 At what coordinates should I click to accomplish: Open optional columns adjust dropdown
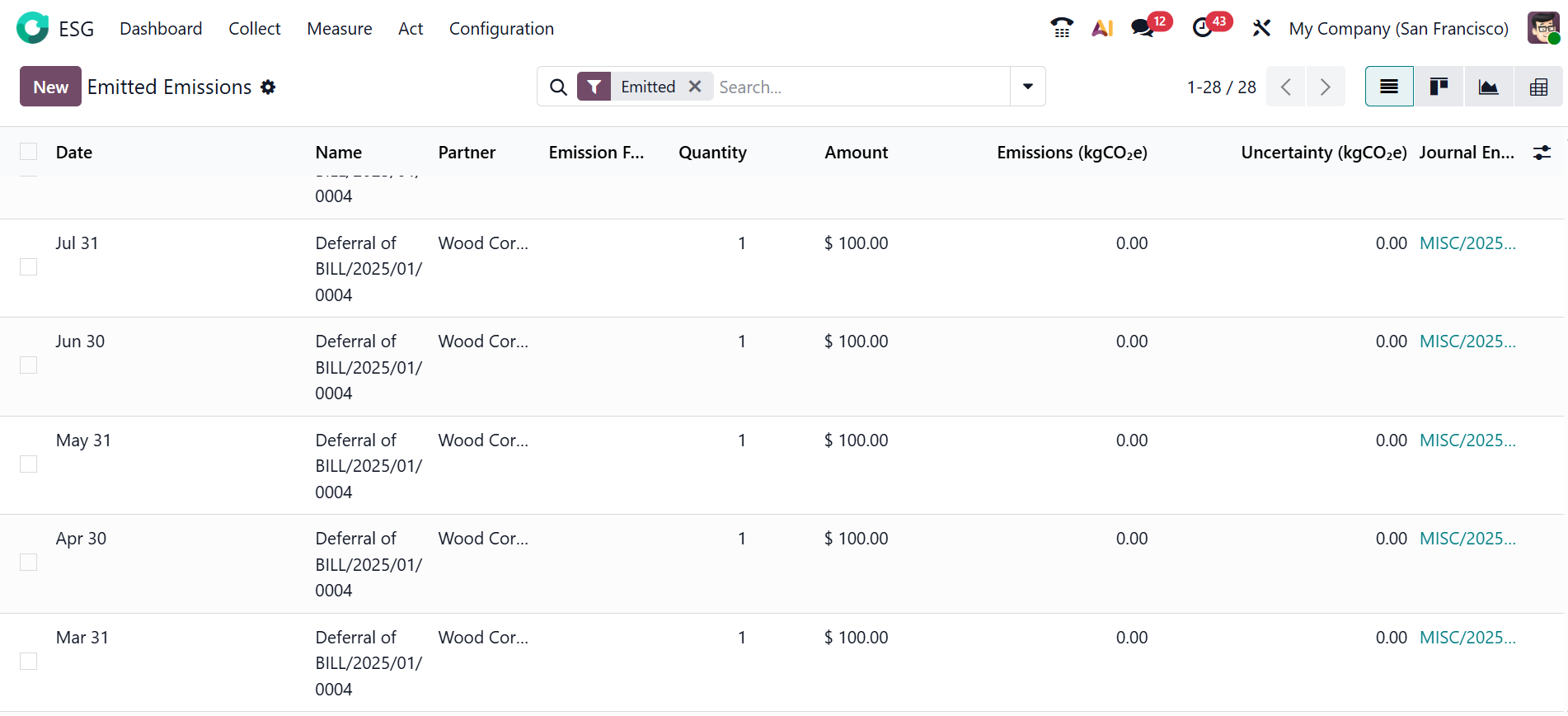tap(1542, 153)
